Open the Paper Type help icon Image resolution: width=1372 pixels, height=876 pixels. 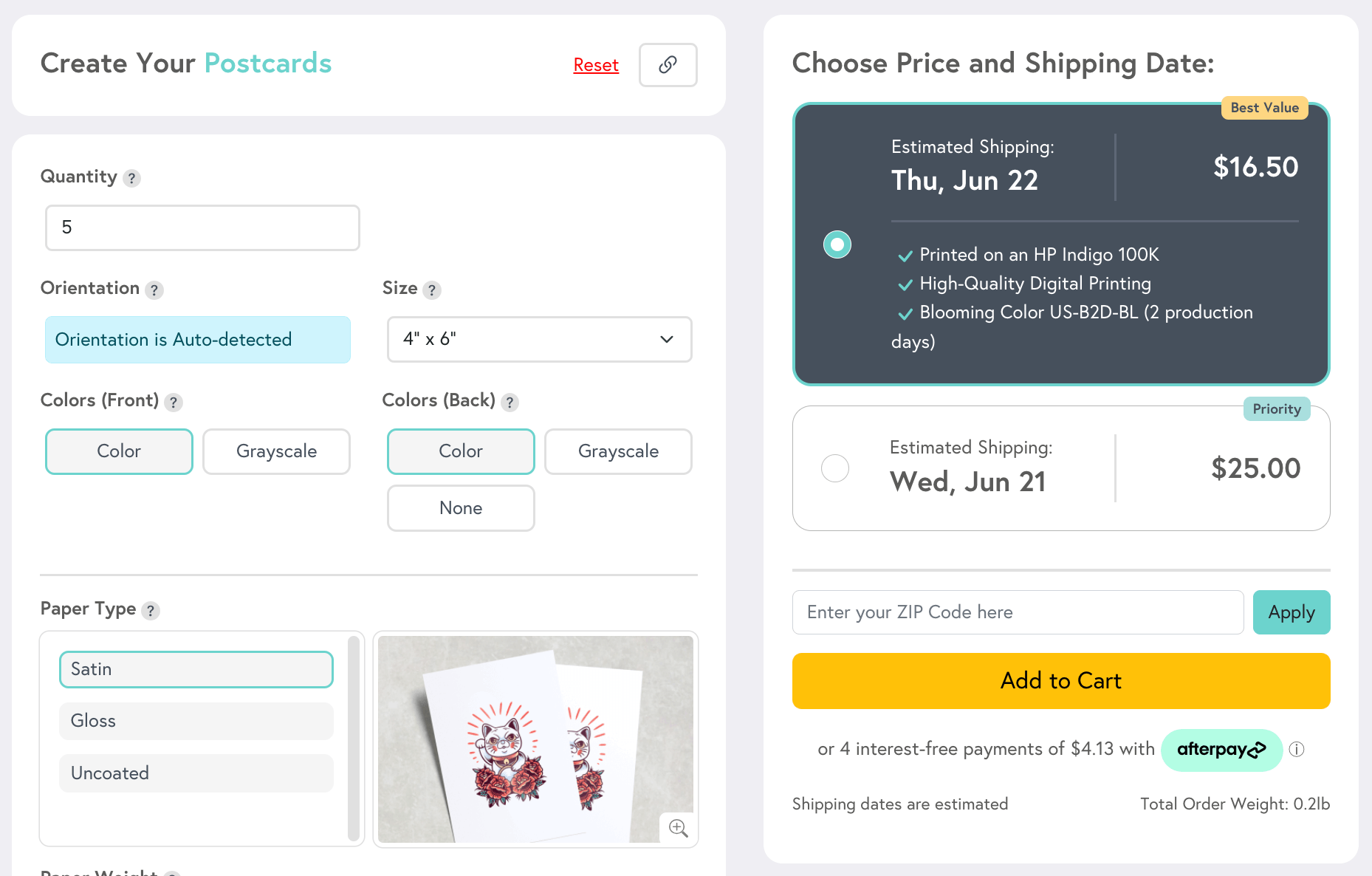[x=151, y=611]
